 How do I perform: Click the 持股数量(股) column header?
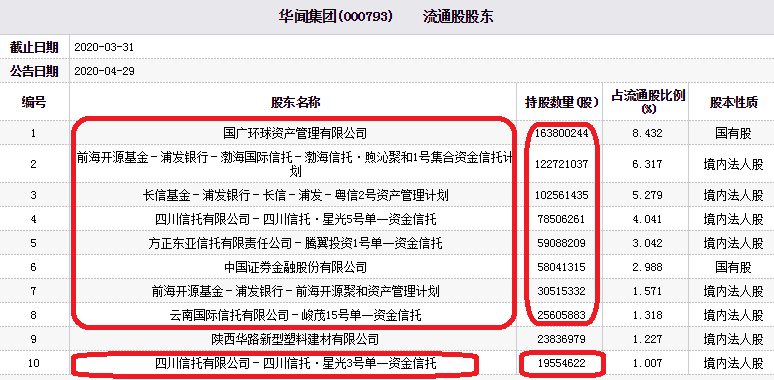tap(562, 103)
